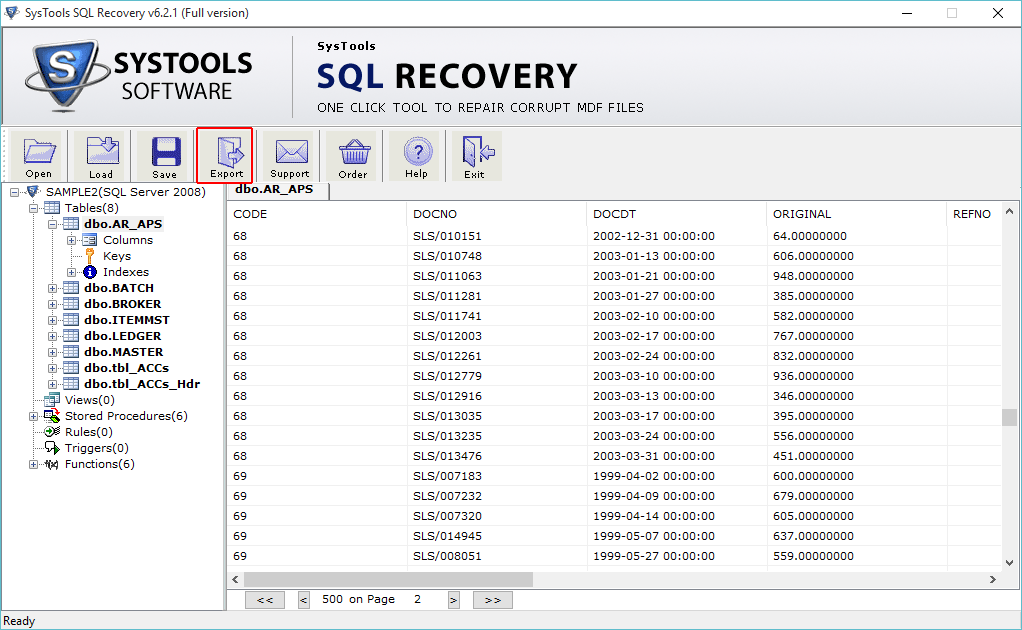Image resolution: width=1022 pixels, height=630 pixels.
Task: Open the Help icon
Action: (416, 155)
